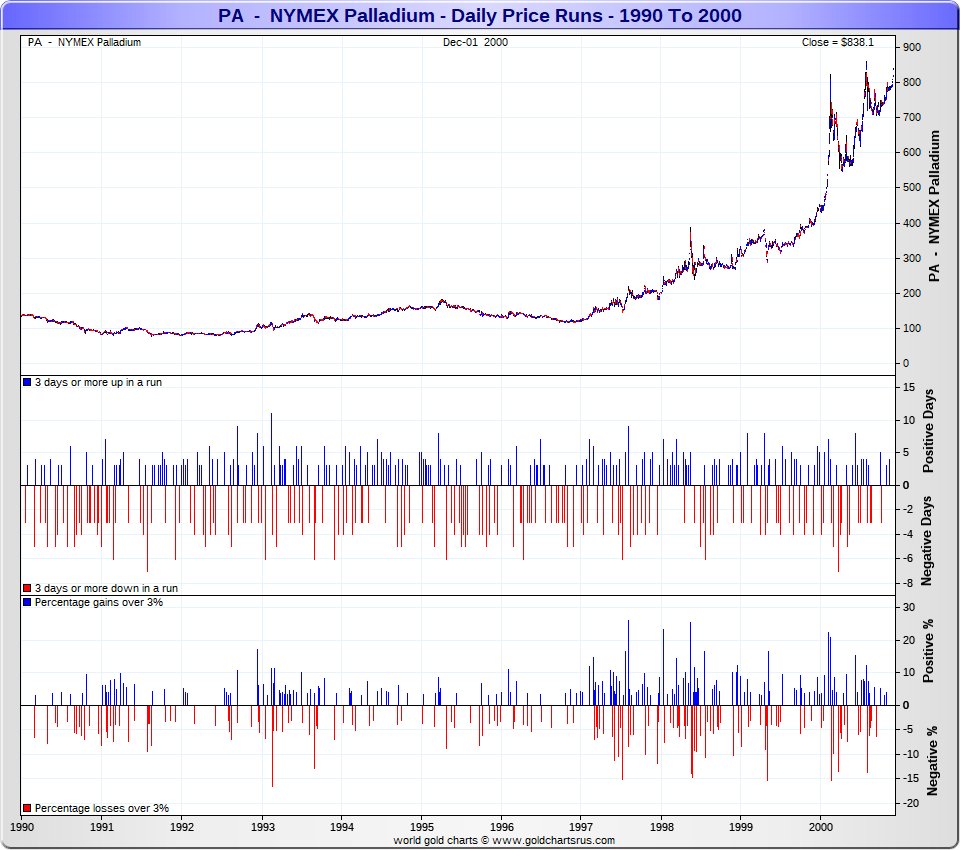The height and width of the screenshot is (850, 960).
Task: Click the 'PA - NYMEX Palladium' label at top left
Action: (84, 42)
